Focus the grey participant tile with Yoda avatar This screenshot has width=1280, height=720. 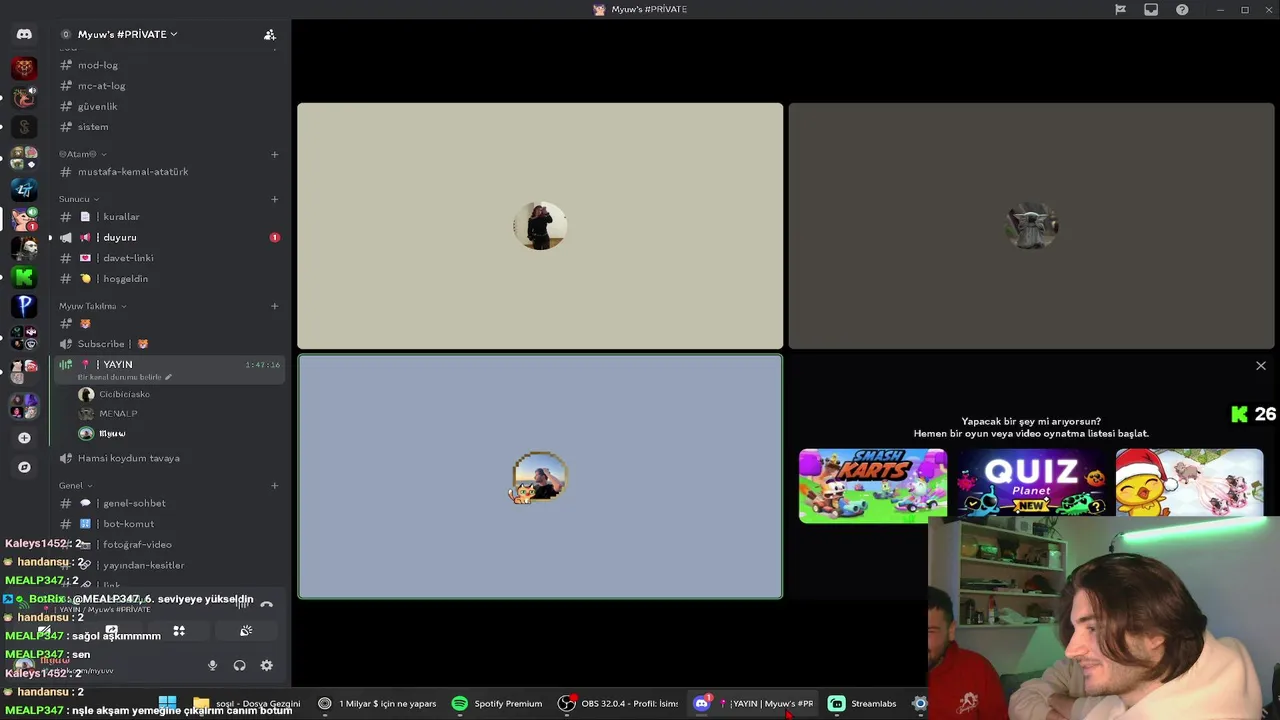[1031, 226]
